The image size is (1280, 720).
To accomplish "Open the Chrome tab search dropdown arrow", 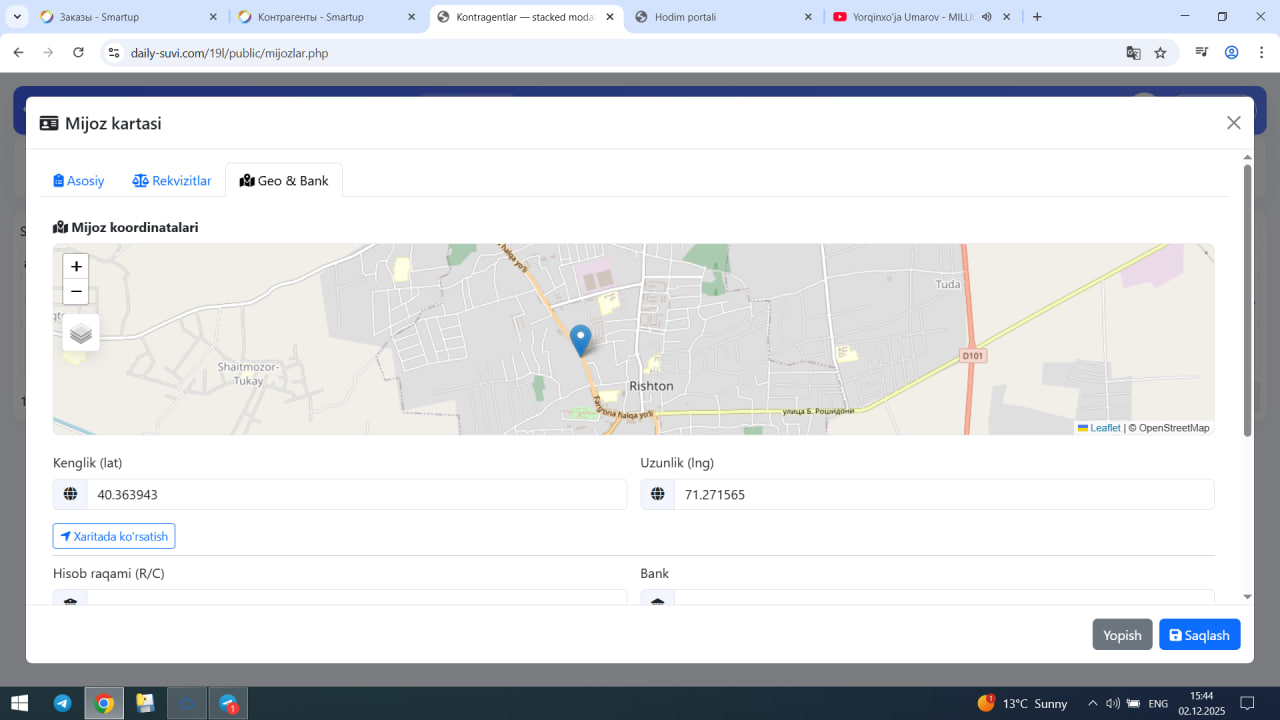I will pos(17,17).
